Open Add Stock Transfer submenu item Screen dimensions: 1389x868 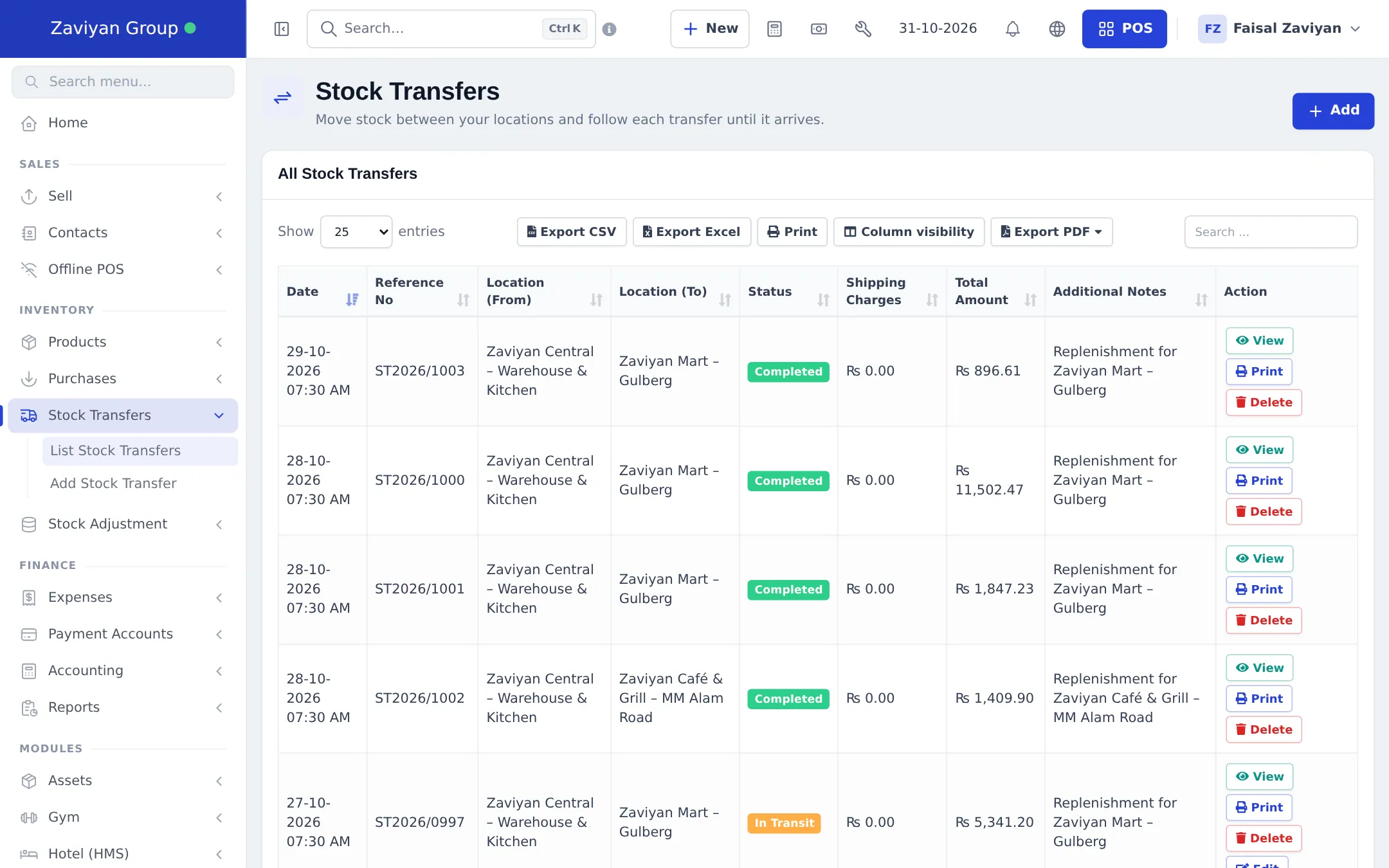pyautogui.click(x=140, y=484)
